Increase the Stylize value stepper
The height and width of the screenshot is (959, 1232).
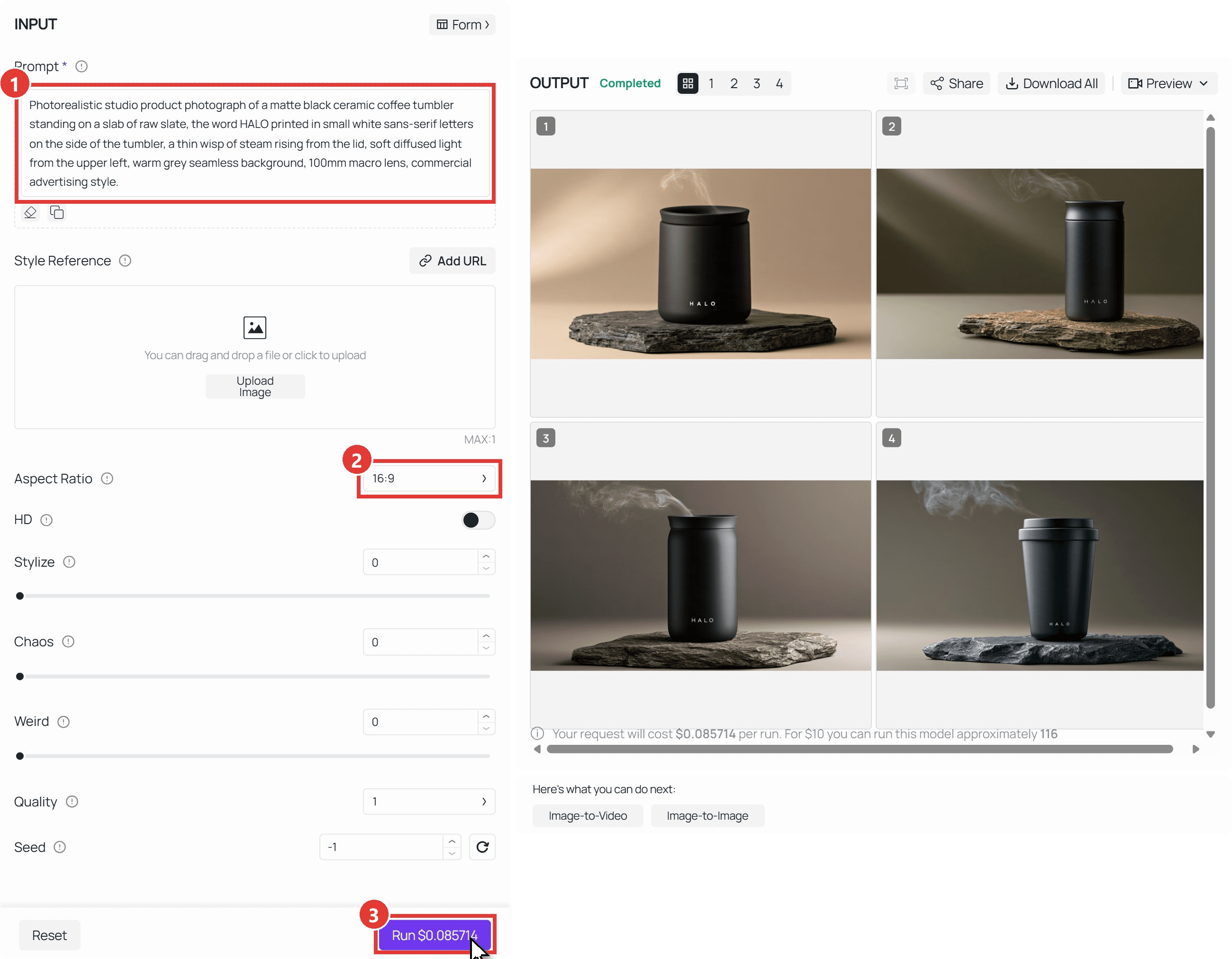pos(486,556)
